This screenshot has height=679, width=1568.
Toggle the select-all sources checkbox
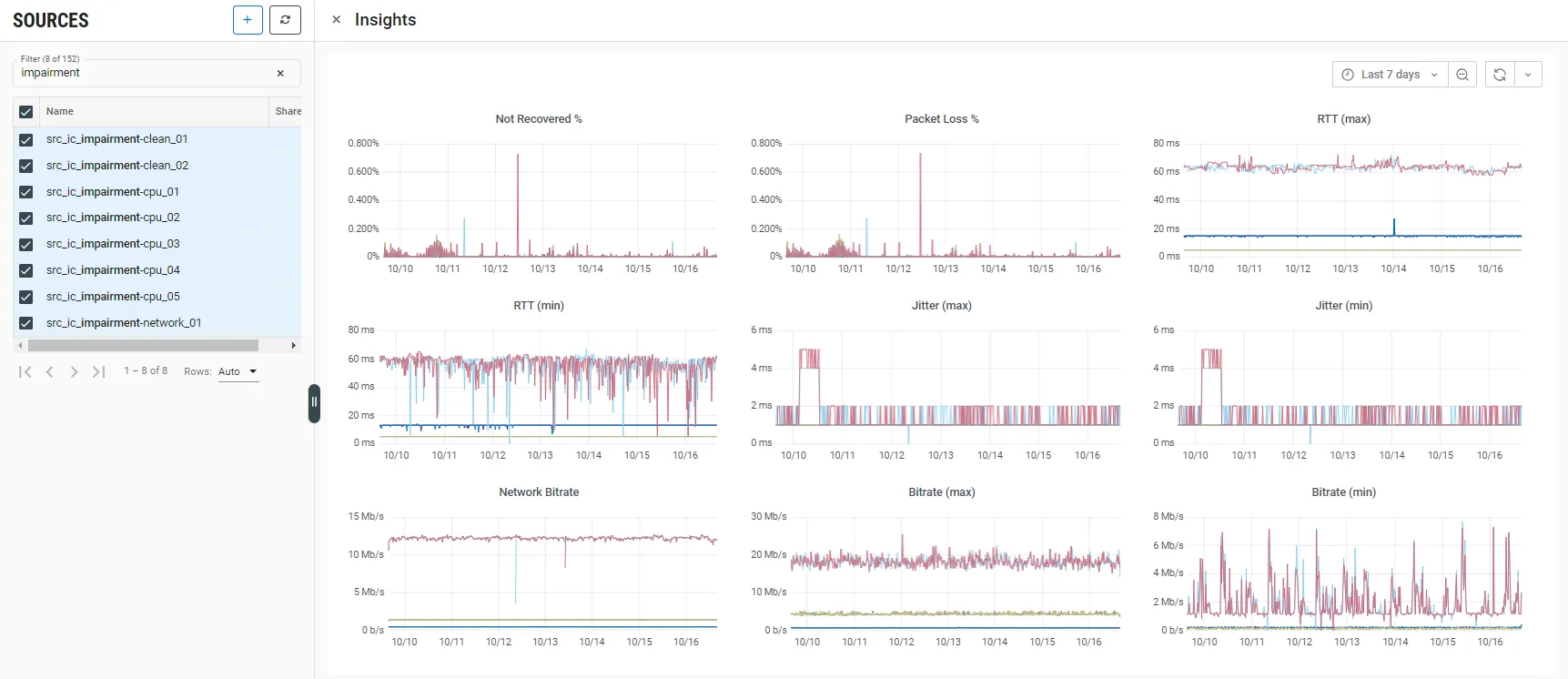click(x=25, y=112)
